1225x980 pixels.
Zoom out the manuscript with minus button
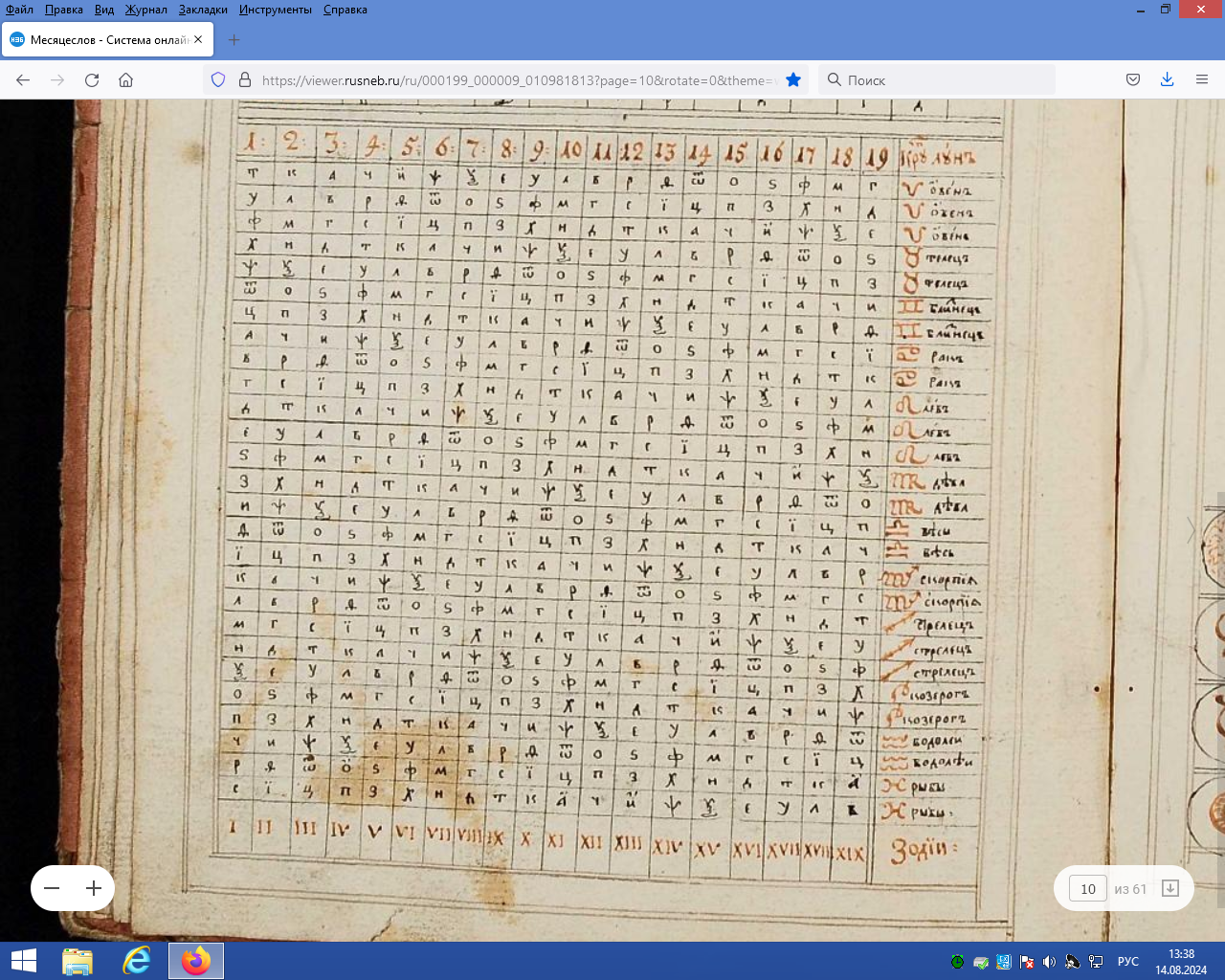click(x=52, y=888)
